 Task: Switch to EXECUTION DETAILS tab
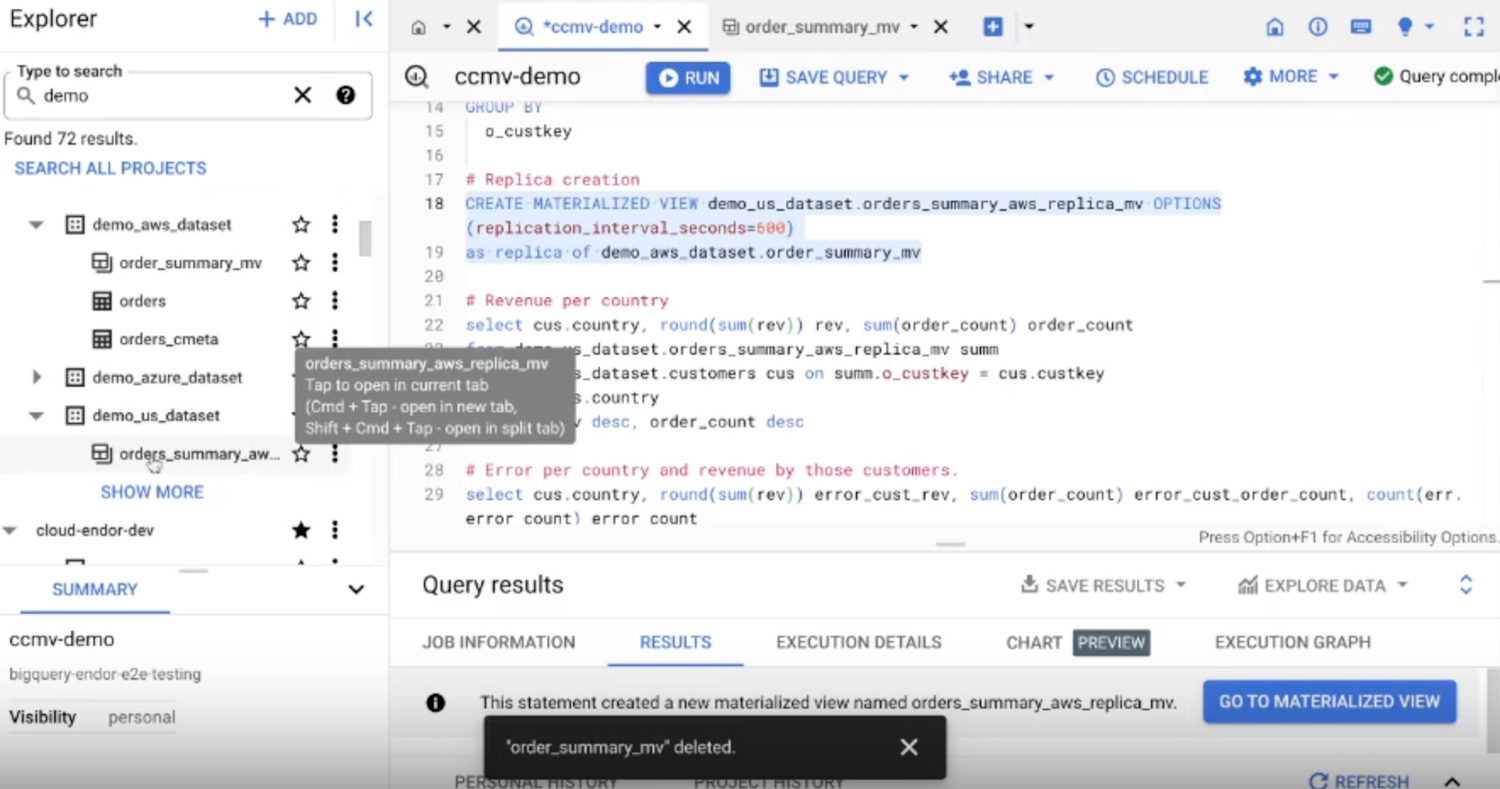coord(859,642)
